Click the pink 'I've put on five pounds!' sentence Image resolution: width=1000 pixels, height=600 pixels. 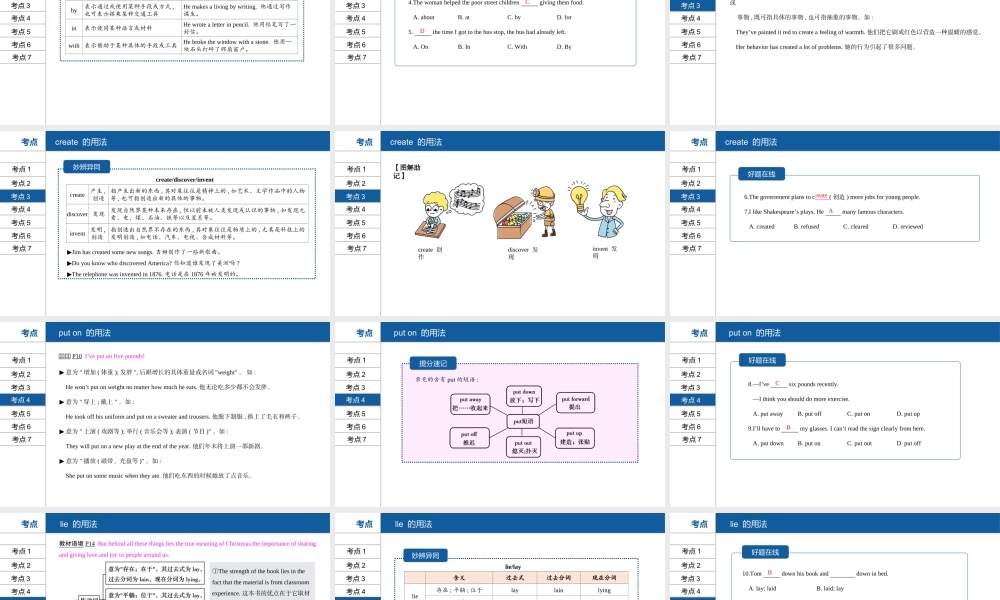(115, 356)
